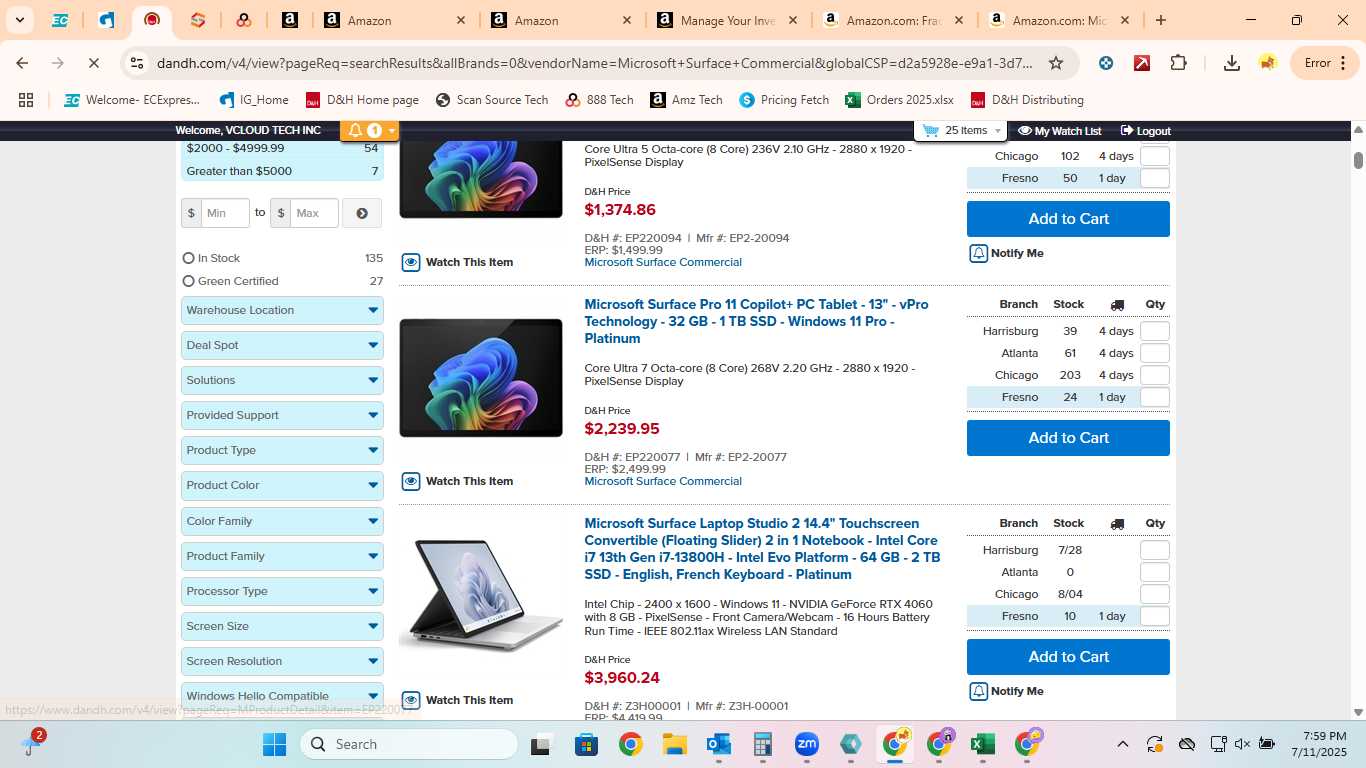The image size is (1366, 768).
Task: Expand the Warehouse Location filter
Action: (282, 310)
